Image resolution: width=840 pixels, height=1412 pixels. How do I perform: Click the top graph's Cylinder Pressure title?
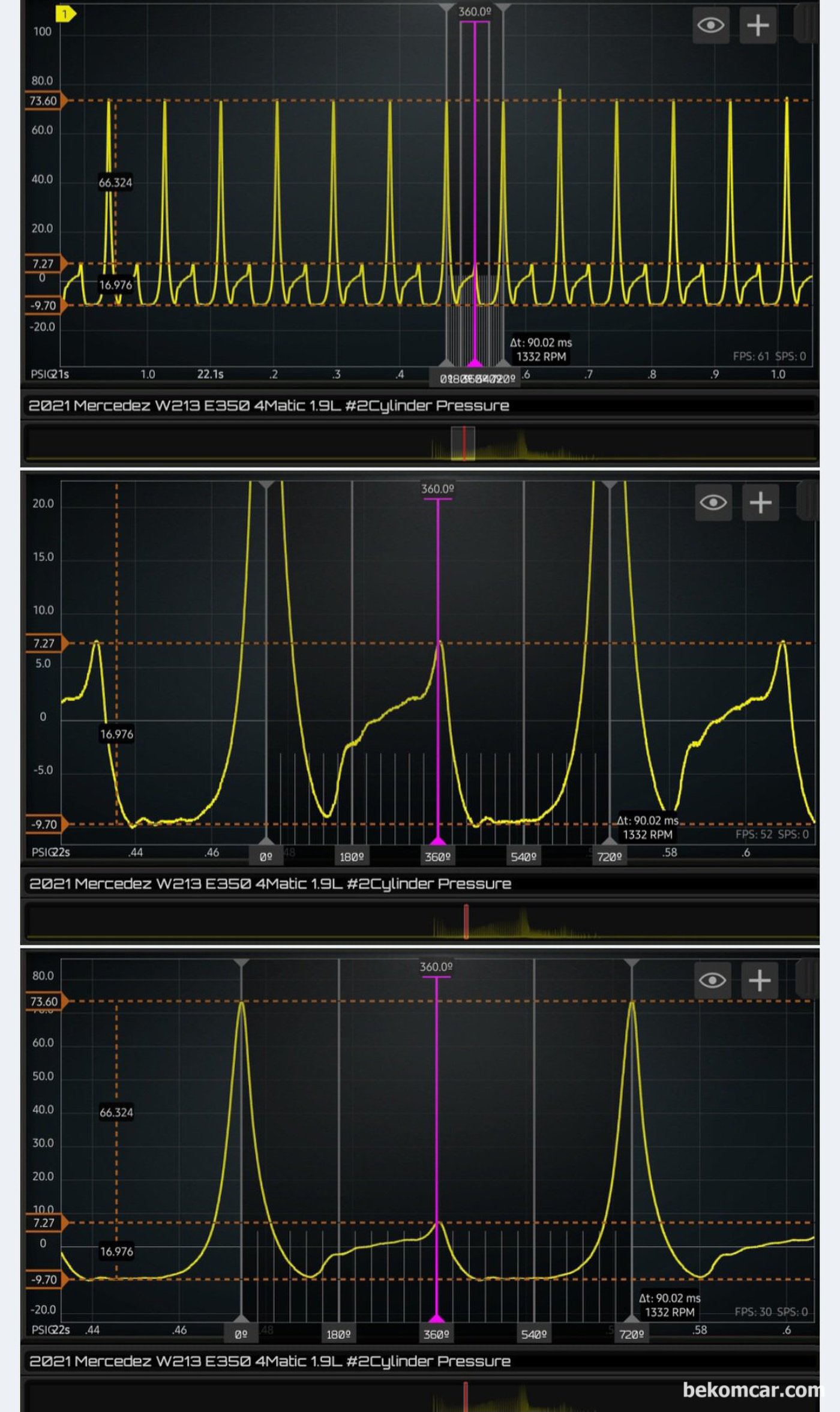click(269, 406)
